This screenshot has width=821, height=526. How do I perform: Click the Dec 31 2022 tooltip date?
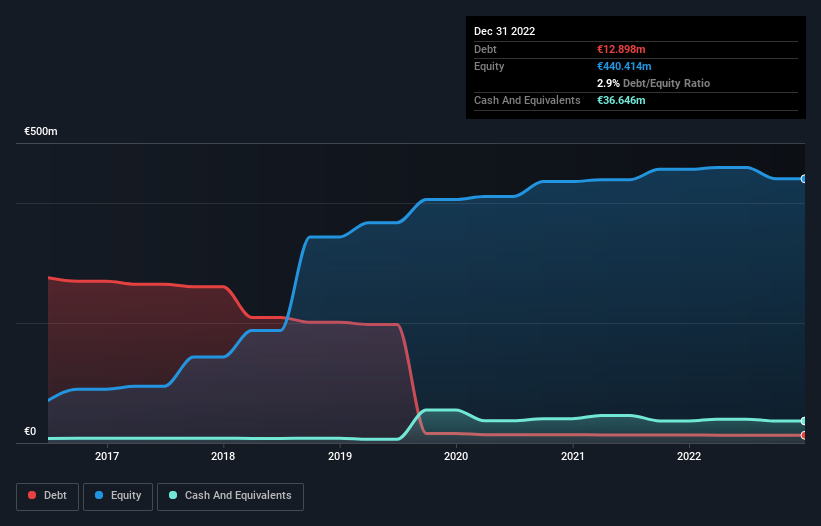504,31
